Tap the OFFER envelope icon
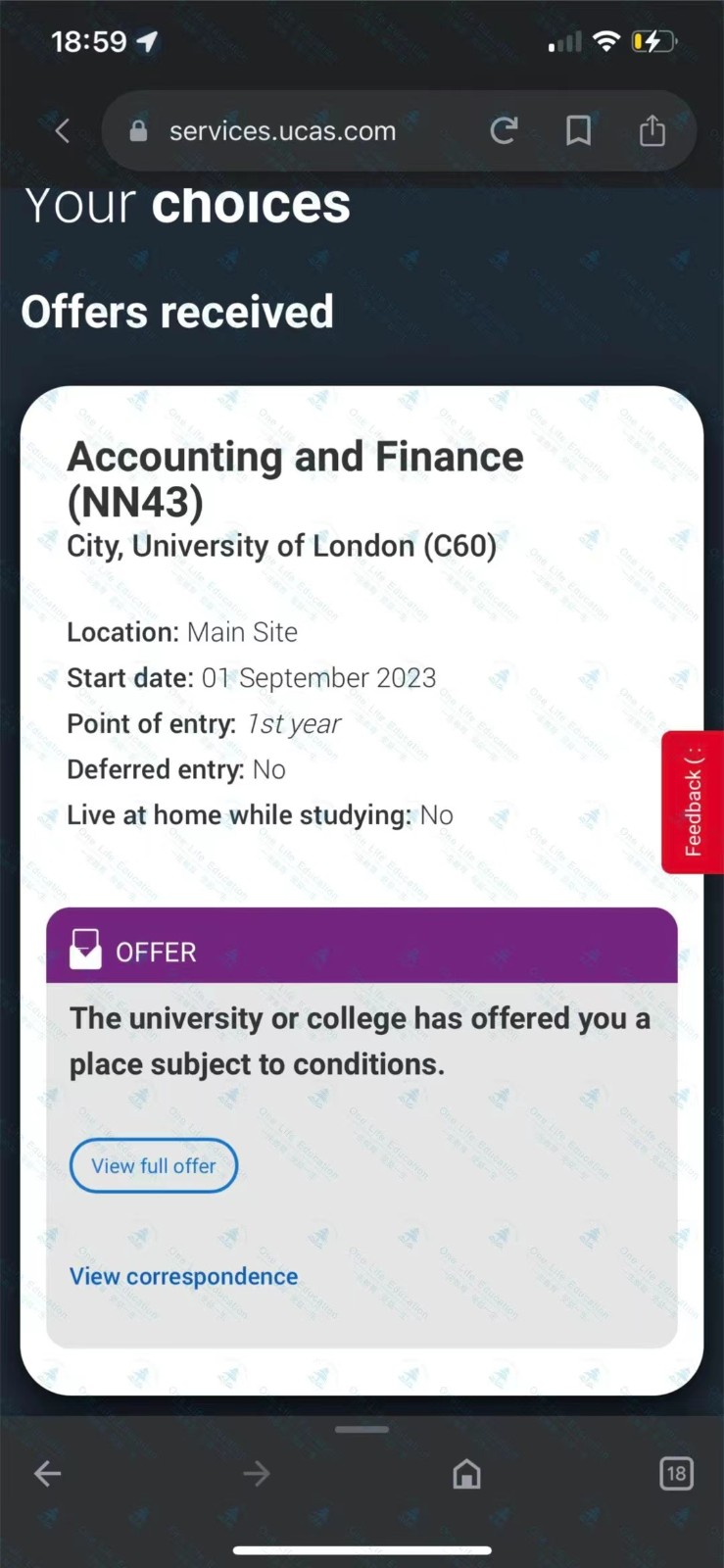The width and height of the screenshot is (724, 1568). (x=85, y=949)
